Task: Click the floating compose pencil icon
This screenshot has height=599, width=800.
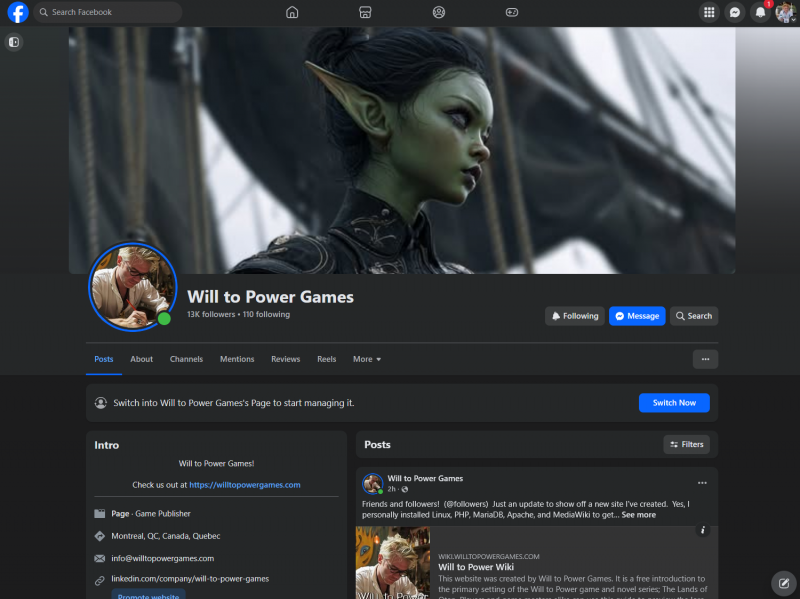Action: 783,583
